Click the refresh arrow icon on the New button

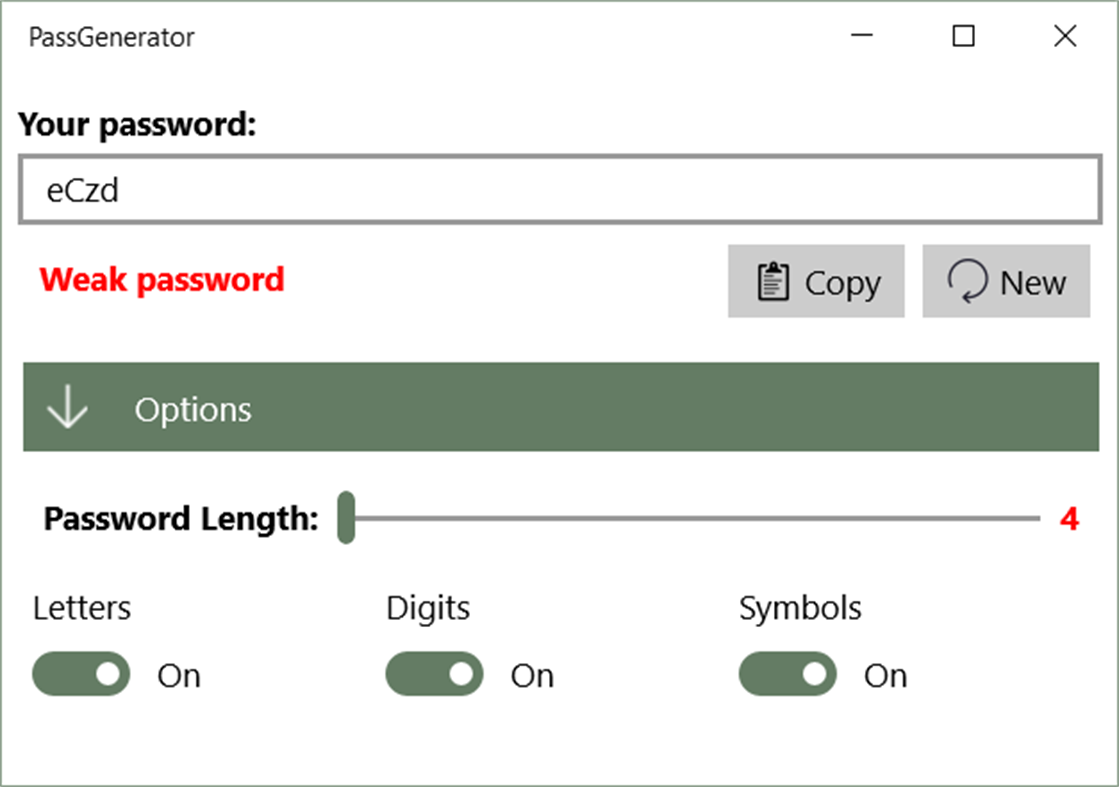966,281
